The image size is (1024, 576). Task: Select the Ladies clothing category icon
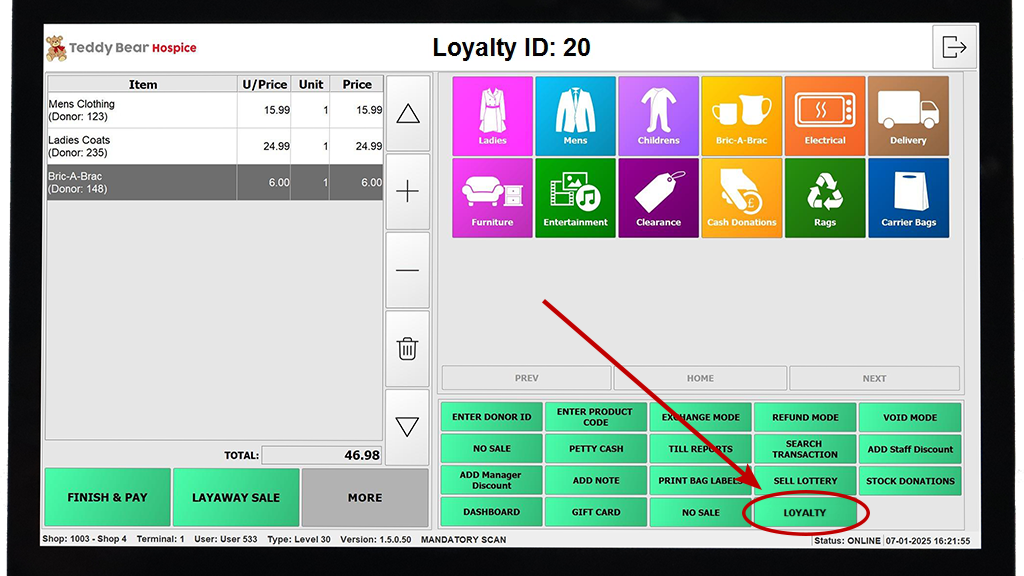tap(492, 115)
